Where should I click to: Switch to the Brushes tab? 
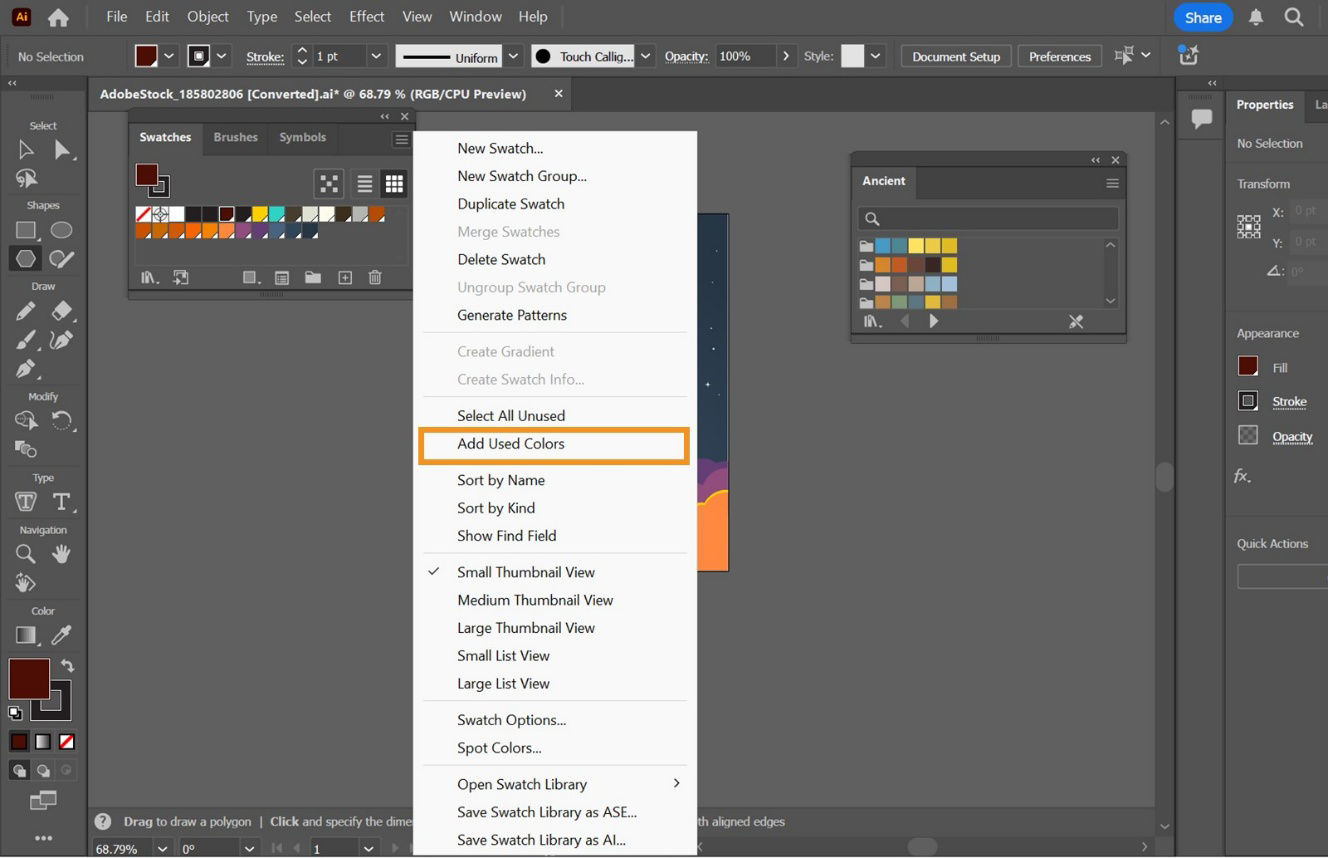pos(235,137)
